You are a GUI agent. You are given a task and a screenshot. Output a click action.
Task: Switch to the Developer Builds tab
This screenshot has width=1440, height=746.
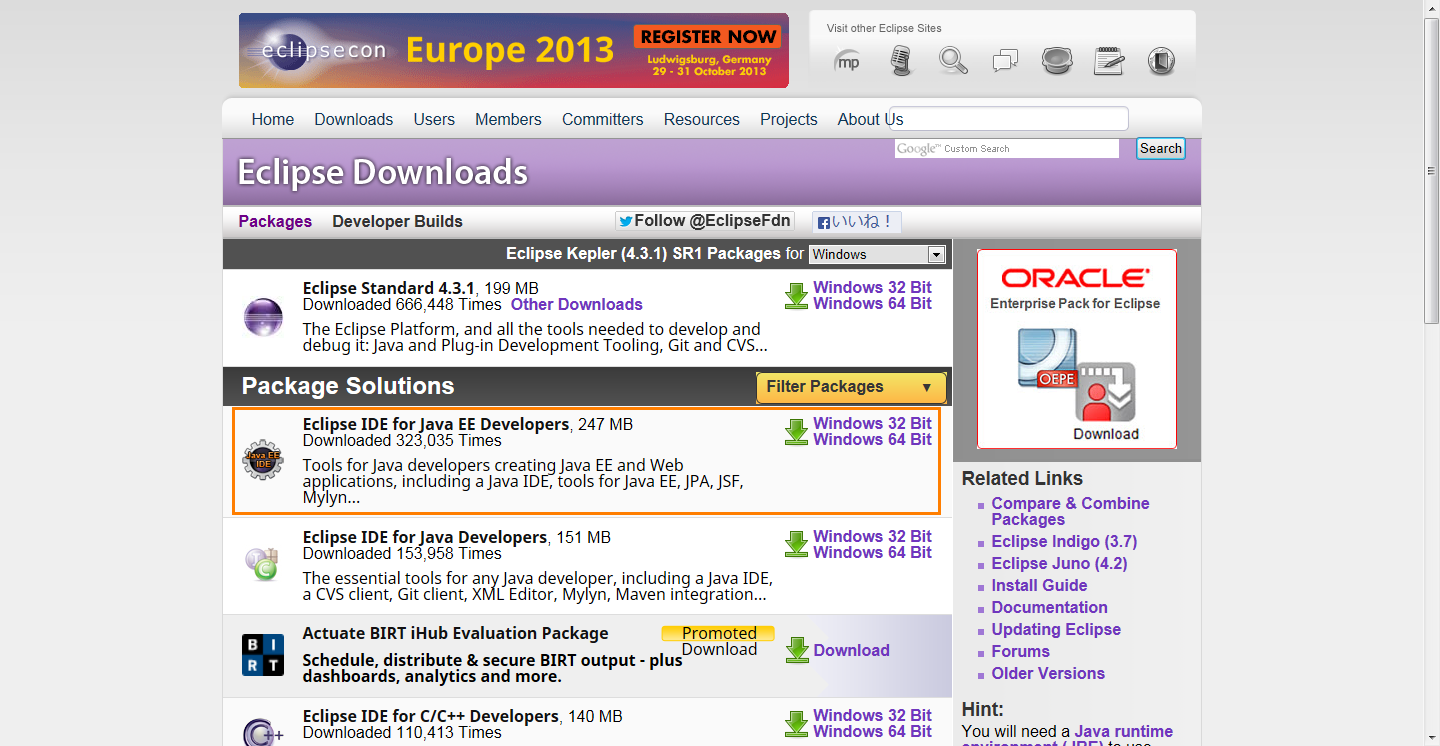tap(397, 221)
